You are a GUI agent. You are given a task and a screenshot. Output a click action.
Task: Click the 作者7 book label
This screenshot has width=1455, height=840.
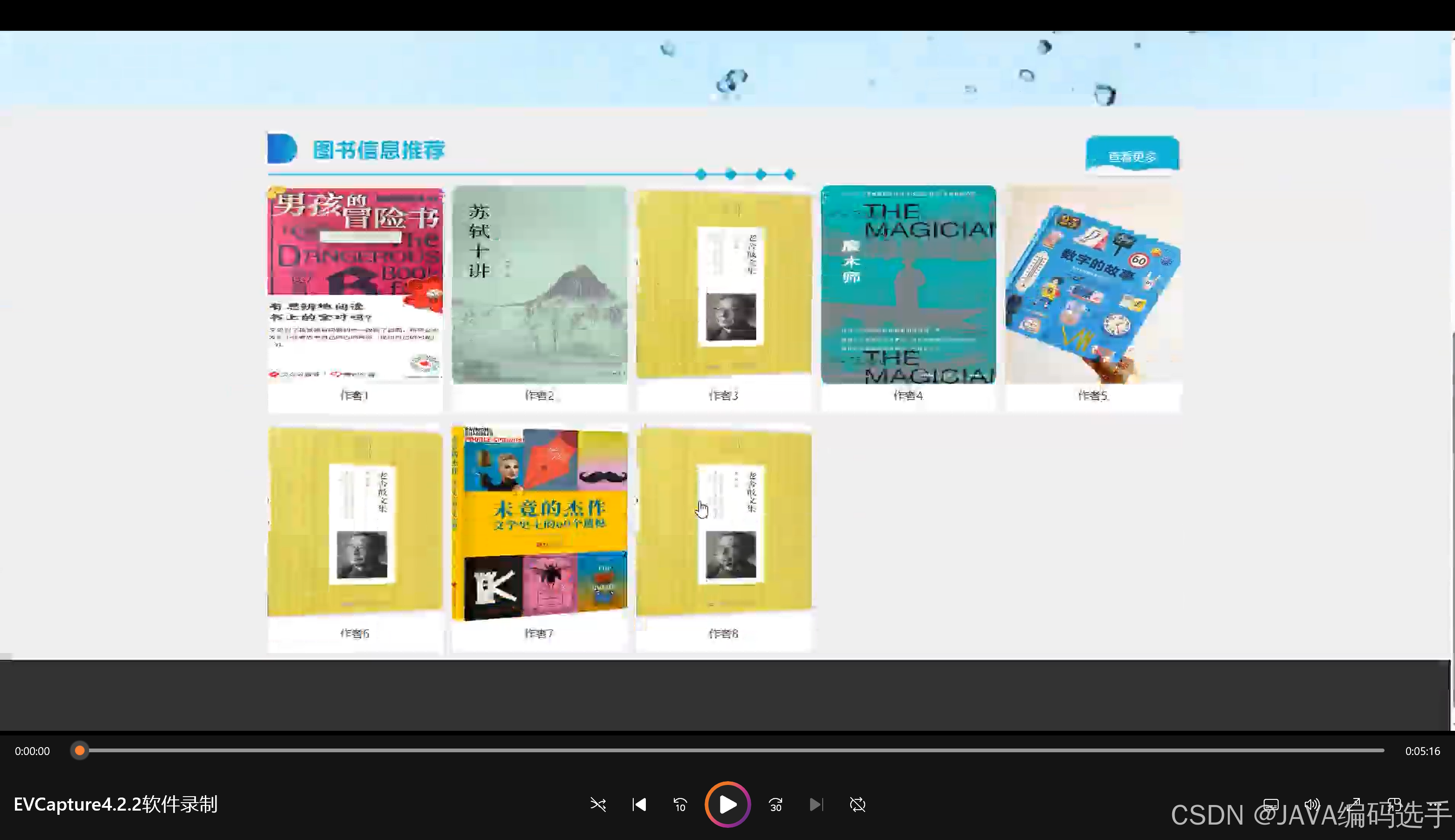[x=539, y=633]
